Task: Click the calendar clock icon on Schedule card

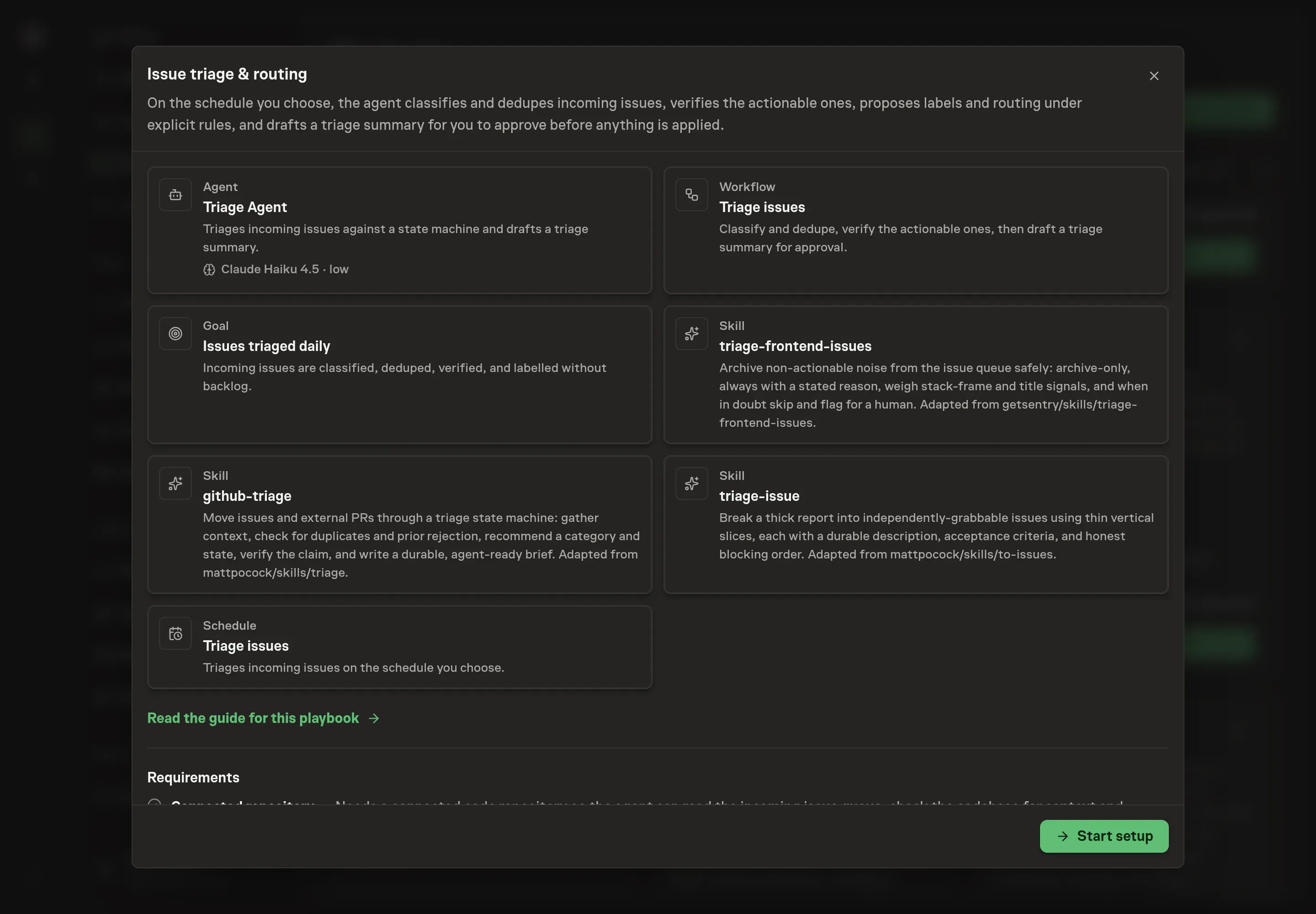Action: coord(175,633)
